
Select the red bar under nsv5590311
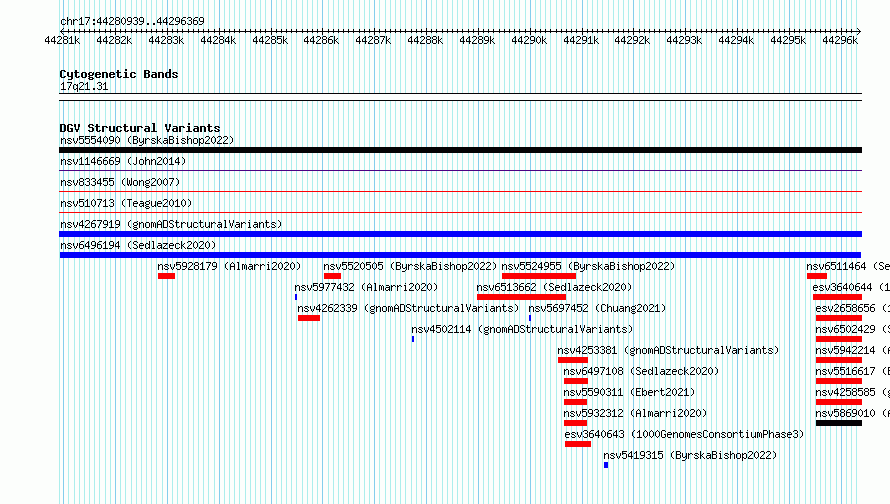coord(576,402)
